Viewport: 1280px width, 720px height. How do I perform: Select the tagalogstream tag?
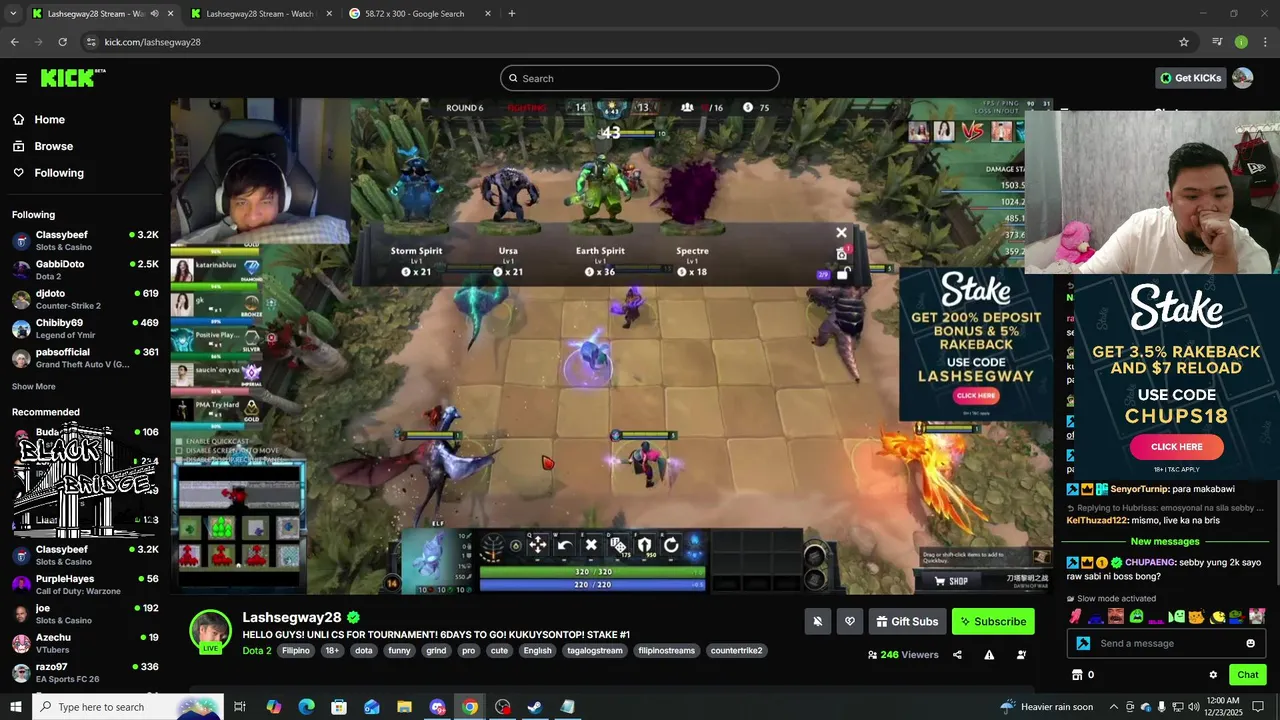595,650
